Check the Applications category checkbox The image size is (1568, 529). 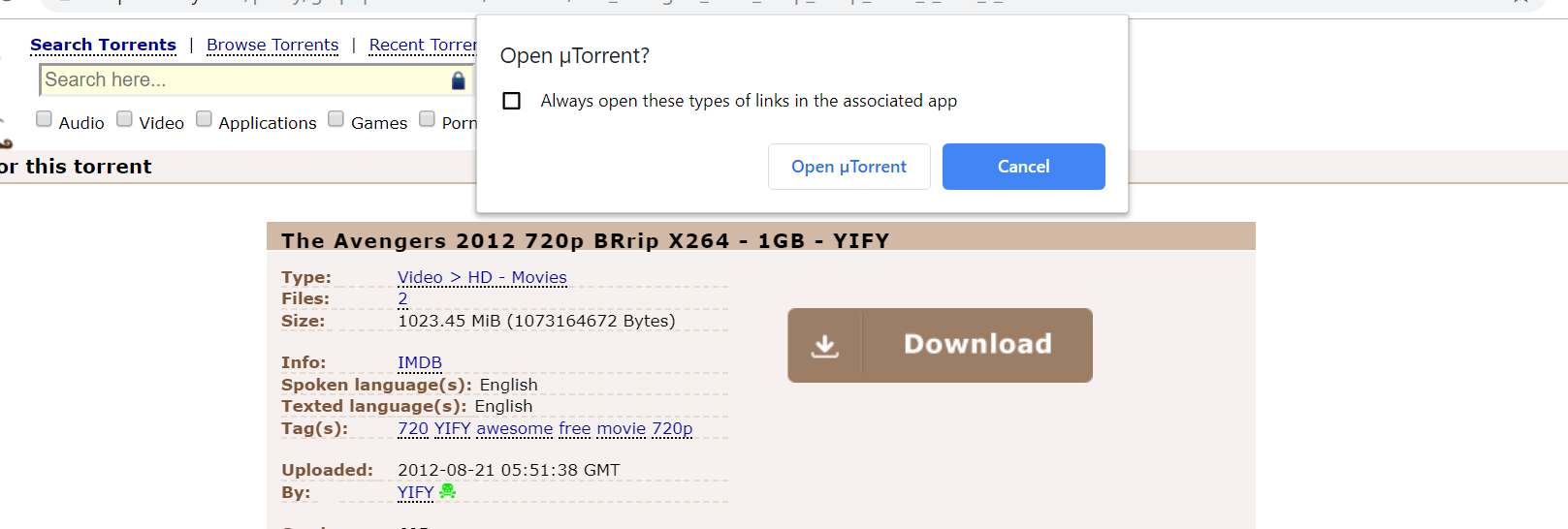coord(204,119)
